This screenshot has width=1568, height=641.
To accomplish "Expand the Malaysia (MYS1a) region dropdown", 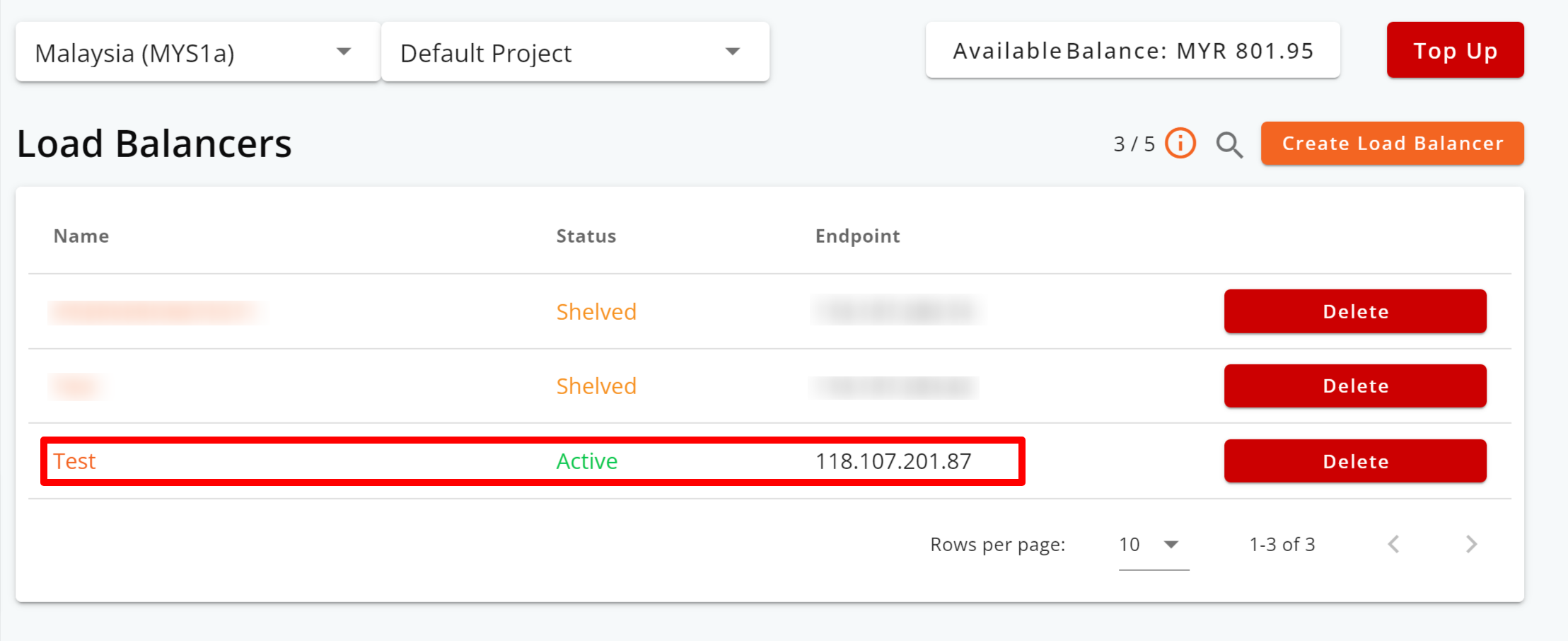I will tap(198, 52).
